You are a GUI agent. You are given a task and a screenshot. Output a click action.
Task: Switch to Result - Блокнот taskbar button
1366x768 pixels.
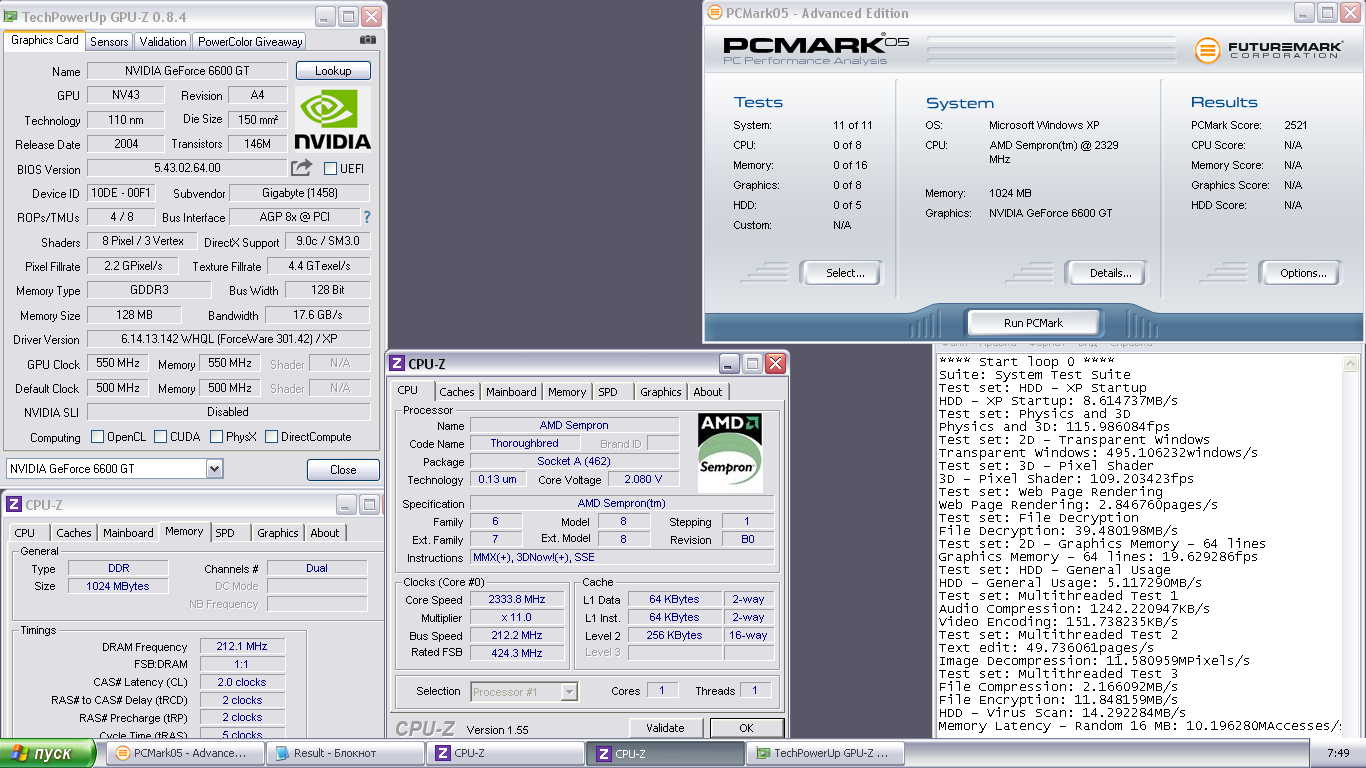(347, 753)
